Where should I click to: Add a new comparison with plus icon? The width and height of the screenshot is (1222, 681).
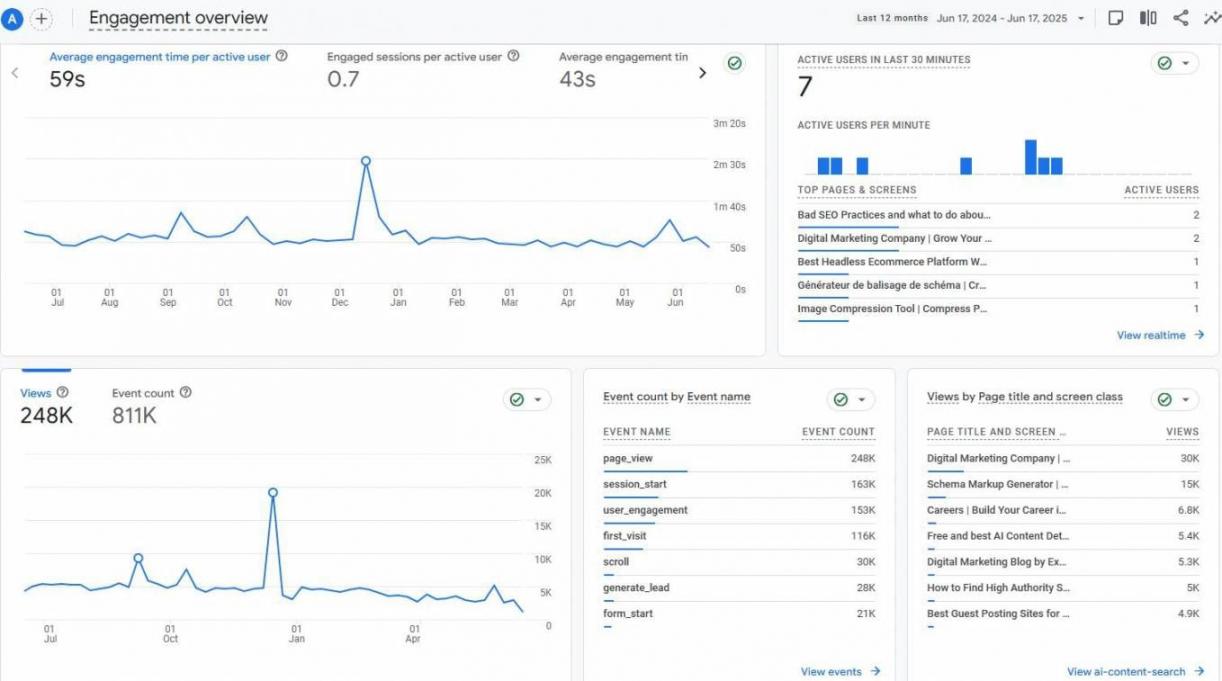[x=41, y=18]
